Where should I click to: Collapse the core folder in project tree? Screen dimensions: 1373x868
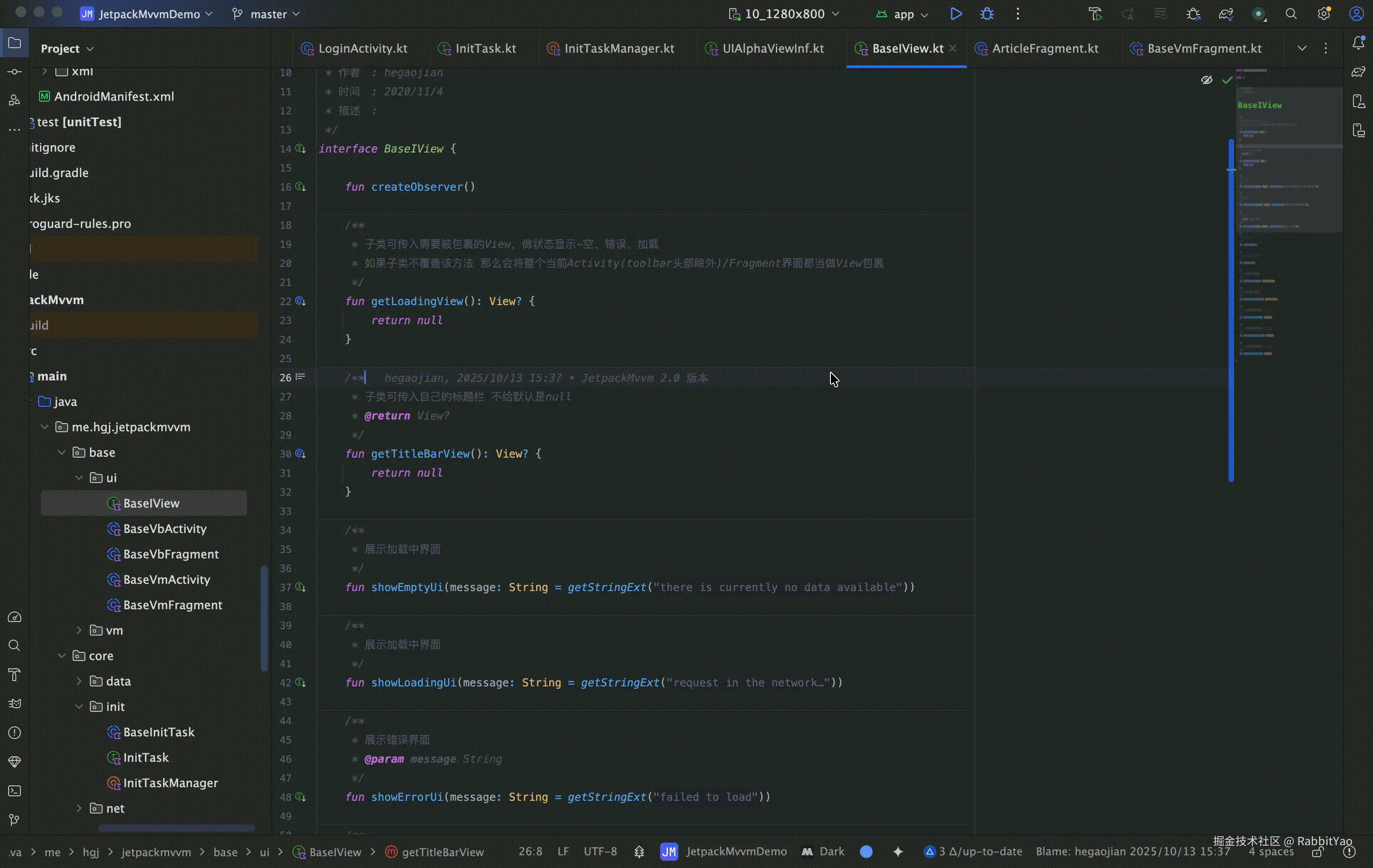tap(62, 656)
